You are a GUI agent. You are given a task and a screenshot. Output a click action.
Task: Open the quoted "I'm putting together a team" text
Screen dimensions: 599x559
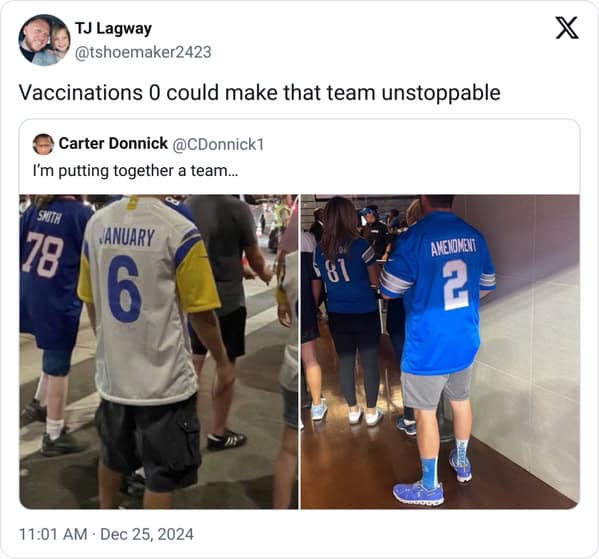coord(136,170)
